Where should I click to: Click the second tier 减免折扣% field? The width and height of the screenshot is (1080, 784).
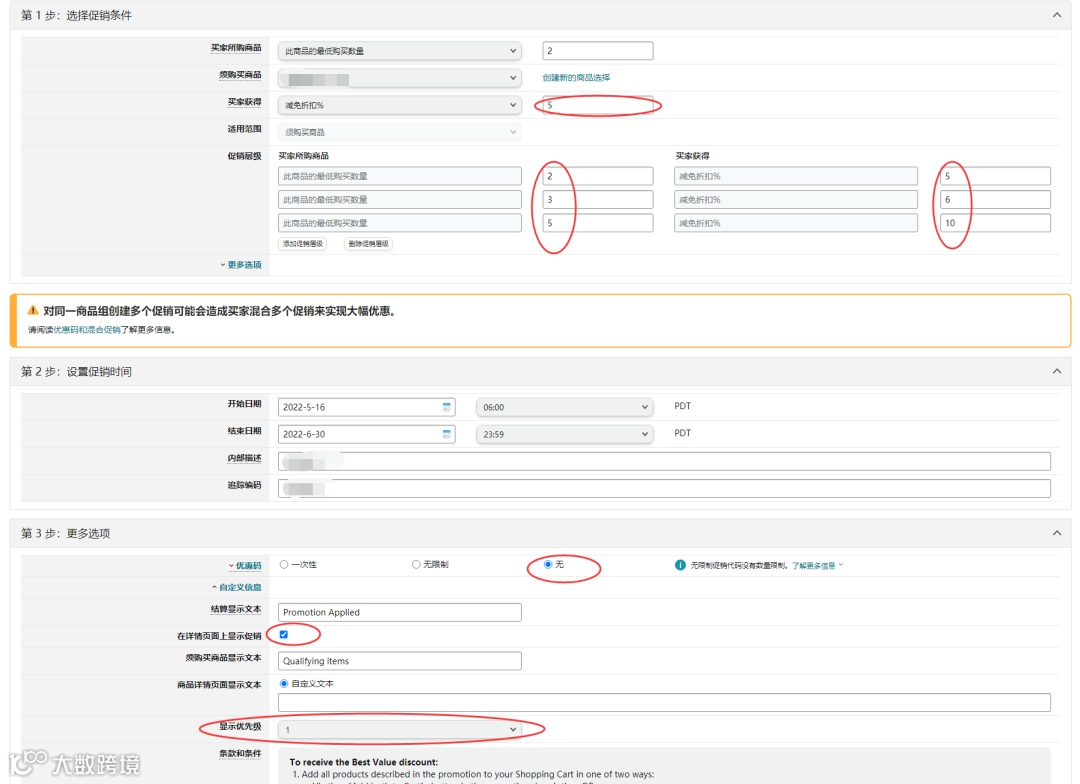(x=796, y=200)
